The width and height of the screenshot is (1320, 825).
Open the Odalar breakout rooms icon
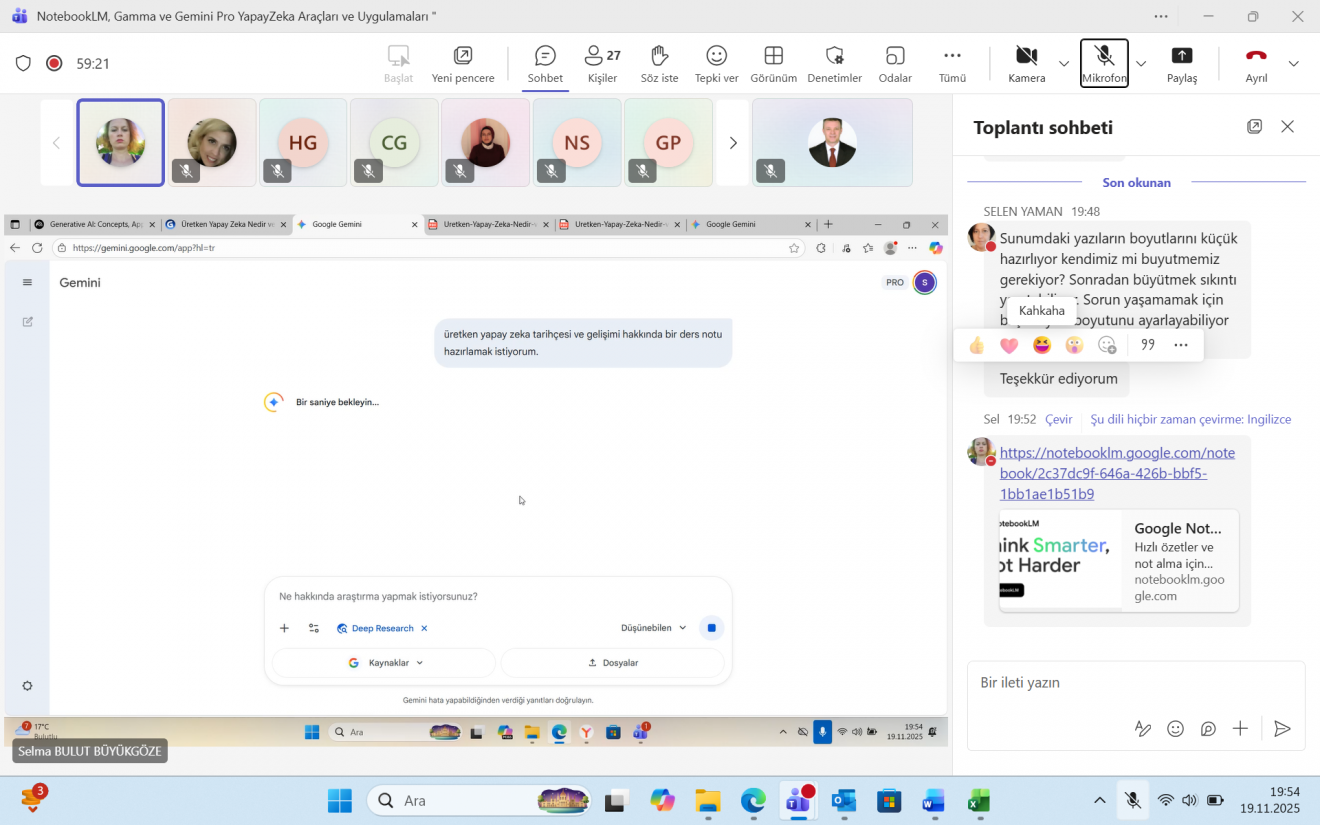[x=895, y=56]
